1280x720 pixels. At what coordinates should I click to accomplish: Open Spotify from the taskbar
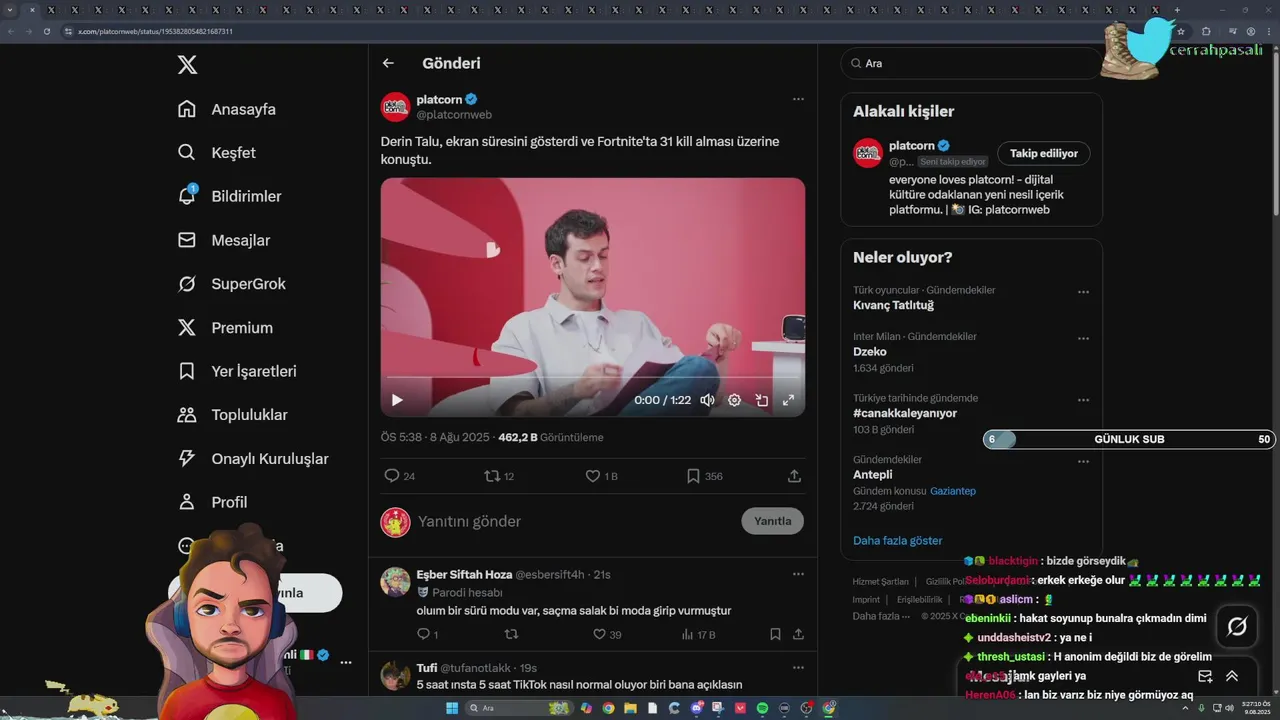(763, 708)
